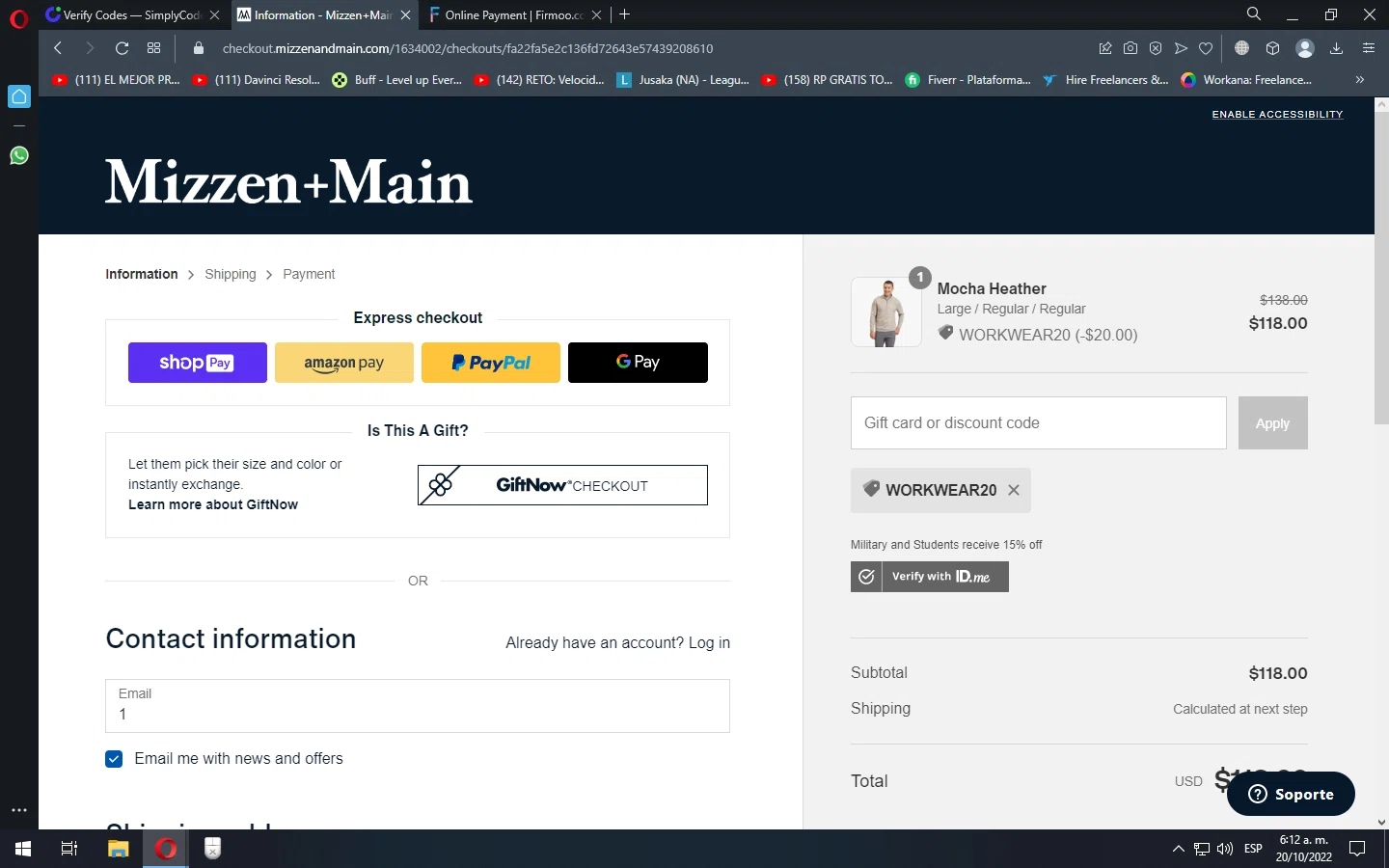
Task: Pay with Amazon Pay
Action: tap(344, 363)
